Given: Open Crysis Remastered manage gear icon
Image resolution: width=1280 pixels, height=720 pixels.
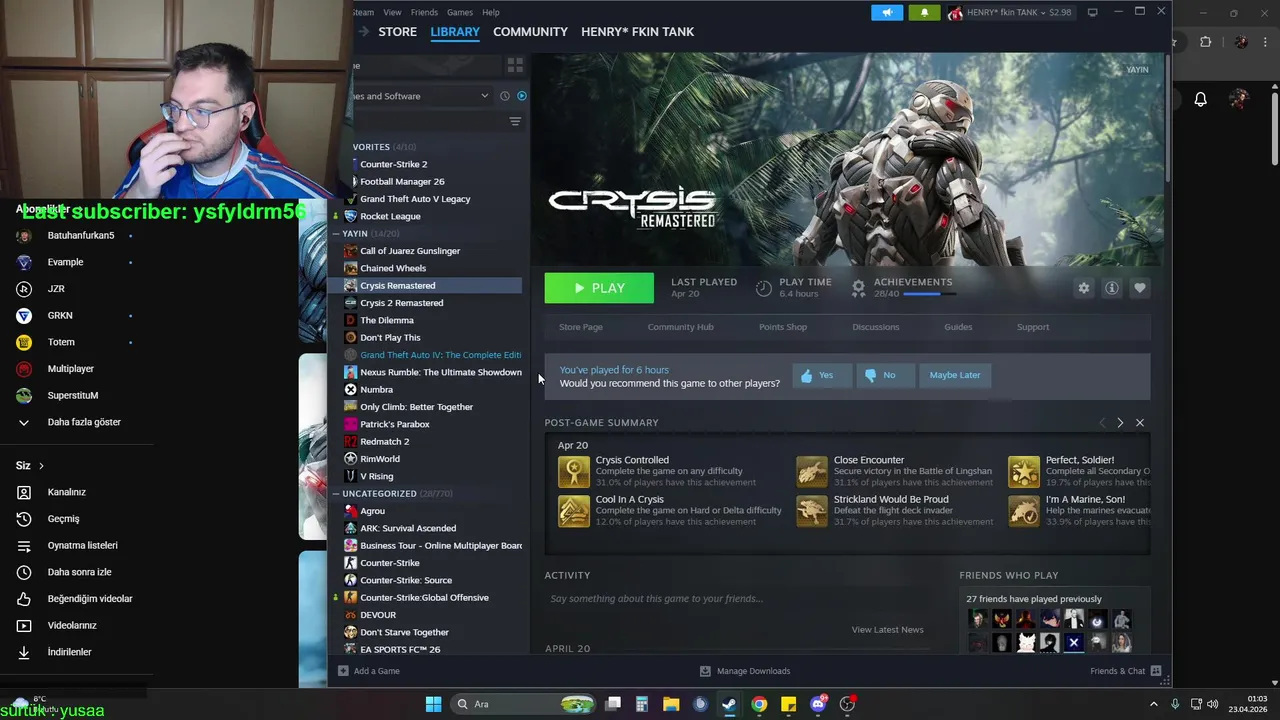Looking at the screenshot, I should click(1083, 288).
